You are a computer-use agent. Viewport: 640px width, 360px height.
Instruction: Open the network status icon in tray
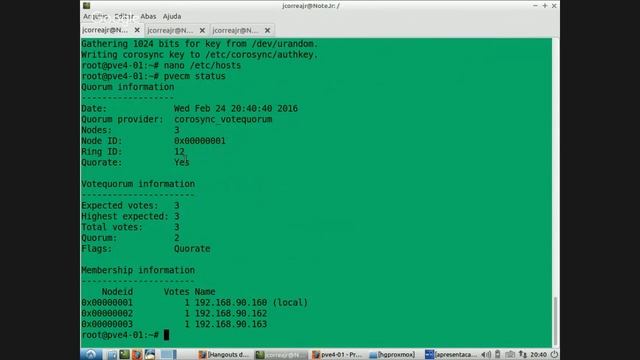pyautogui.click(x=523, y=355)
